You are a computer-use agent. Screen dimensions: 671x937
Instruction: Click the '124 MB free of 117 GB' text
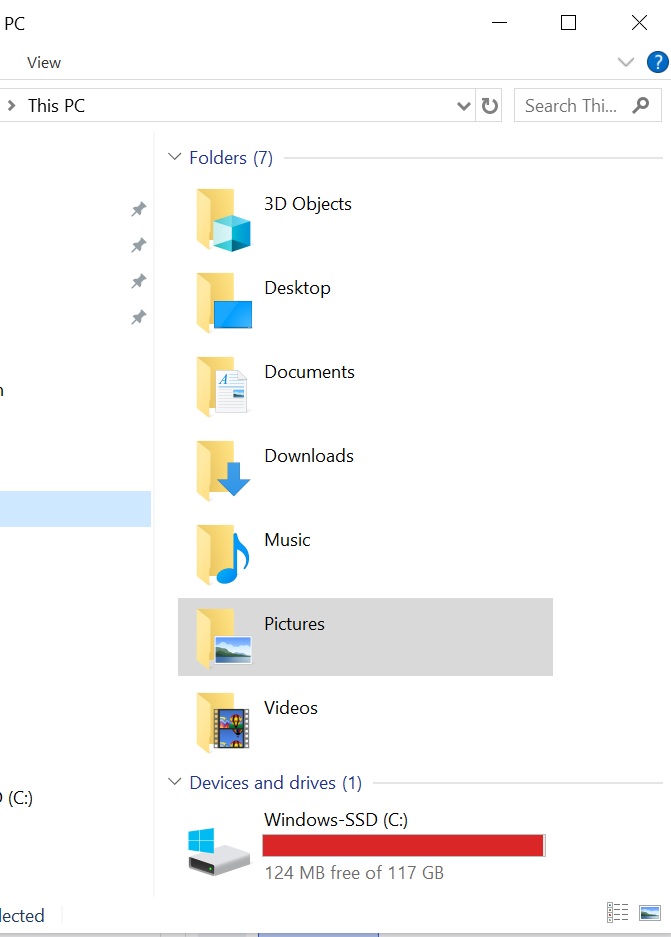click(x=354, y=873)
